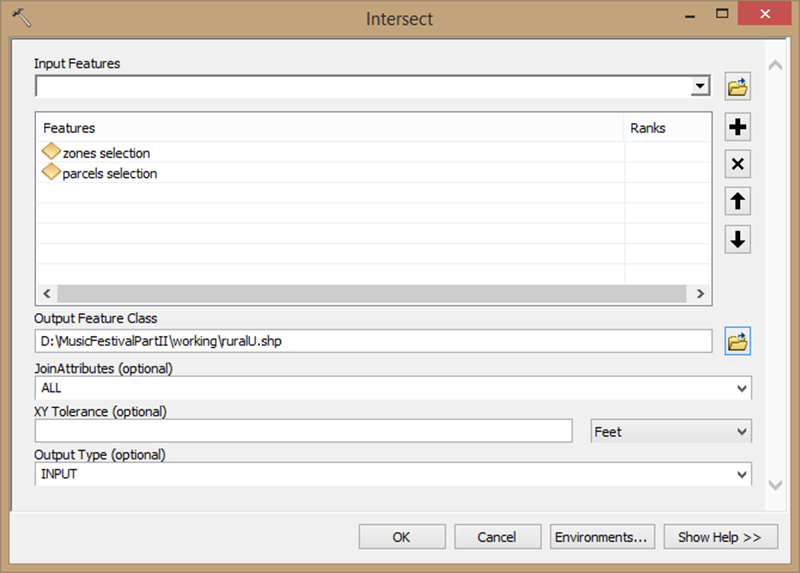
Task: Expand the JoinAttributes dropdown
Action: [741, 388]
